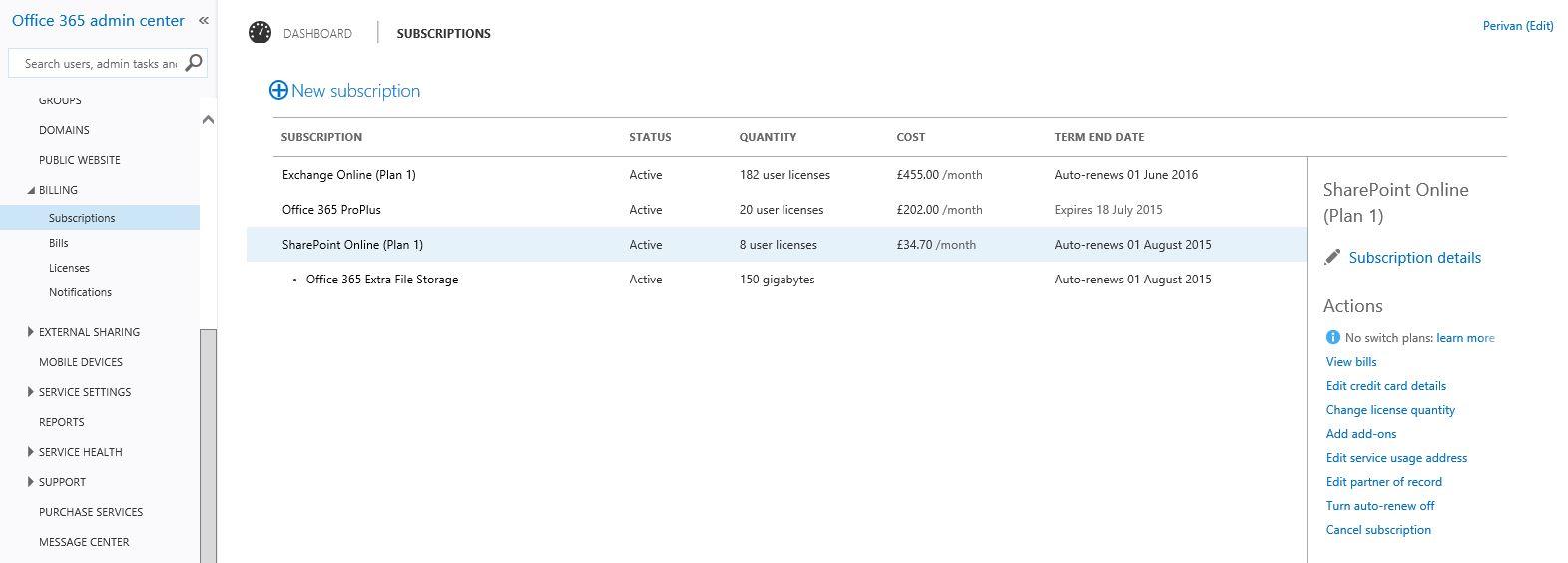The height and width of the screenshot is (563, 1568).
Task: Open Bills under Billing
Action: pyautogui.click(x=59, y=243)
